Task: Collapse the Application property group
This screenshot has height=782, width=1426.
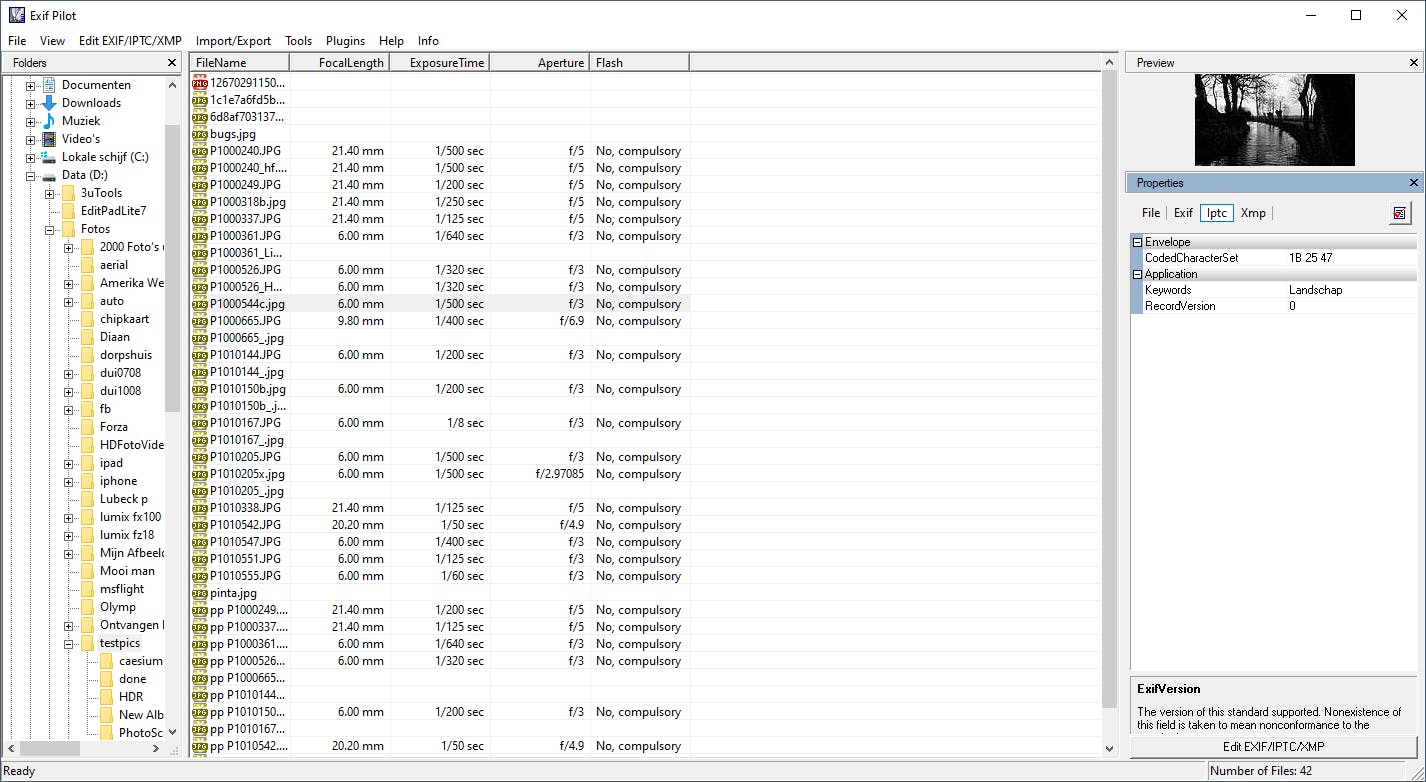Action: coord(1137,274)
